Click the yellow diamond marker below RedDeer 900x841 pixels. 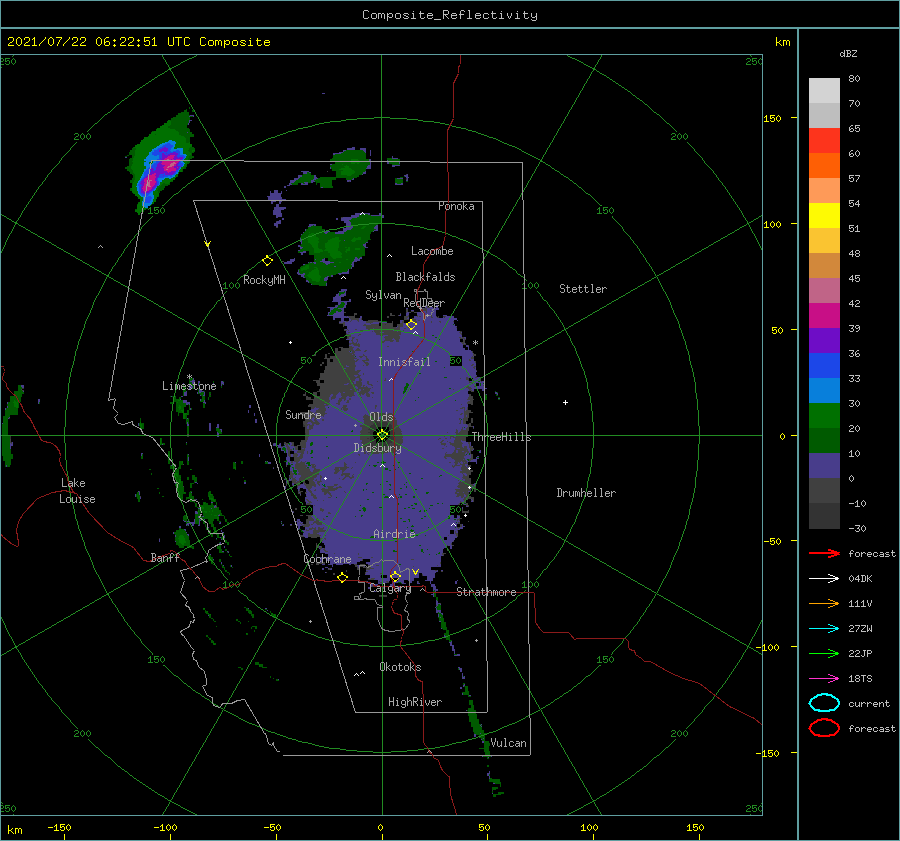pos(411,325)
